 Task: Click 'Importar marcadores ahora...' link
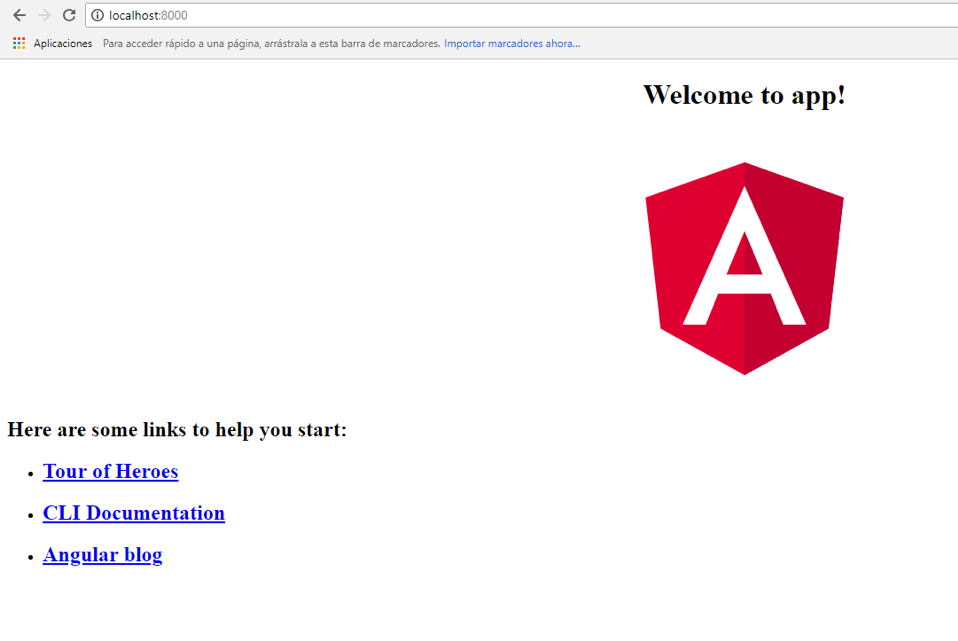[511, 43]
